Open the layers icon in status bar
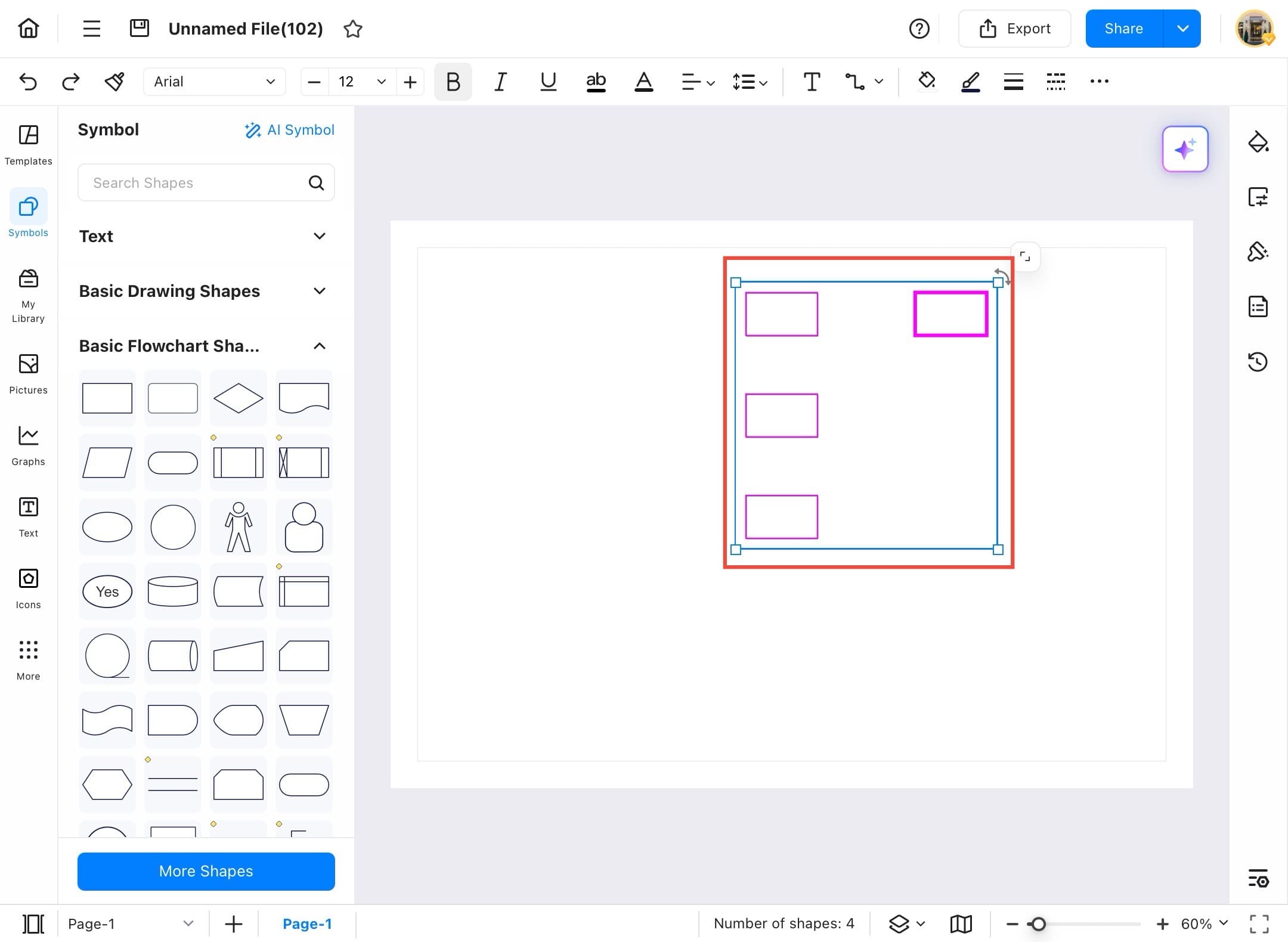This screenshot has width=1288, height=942. (899, 924)
